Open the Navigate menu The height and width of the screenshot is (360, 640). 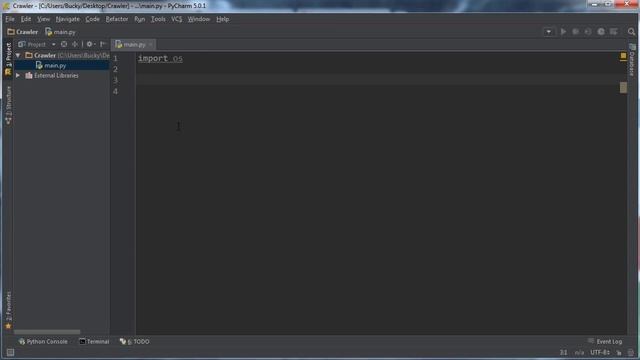coord(68,19)
